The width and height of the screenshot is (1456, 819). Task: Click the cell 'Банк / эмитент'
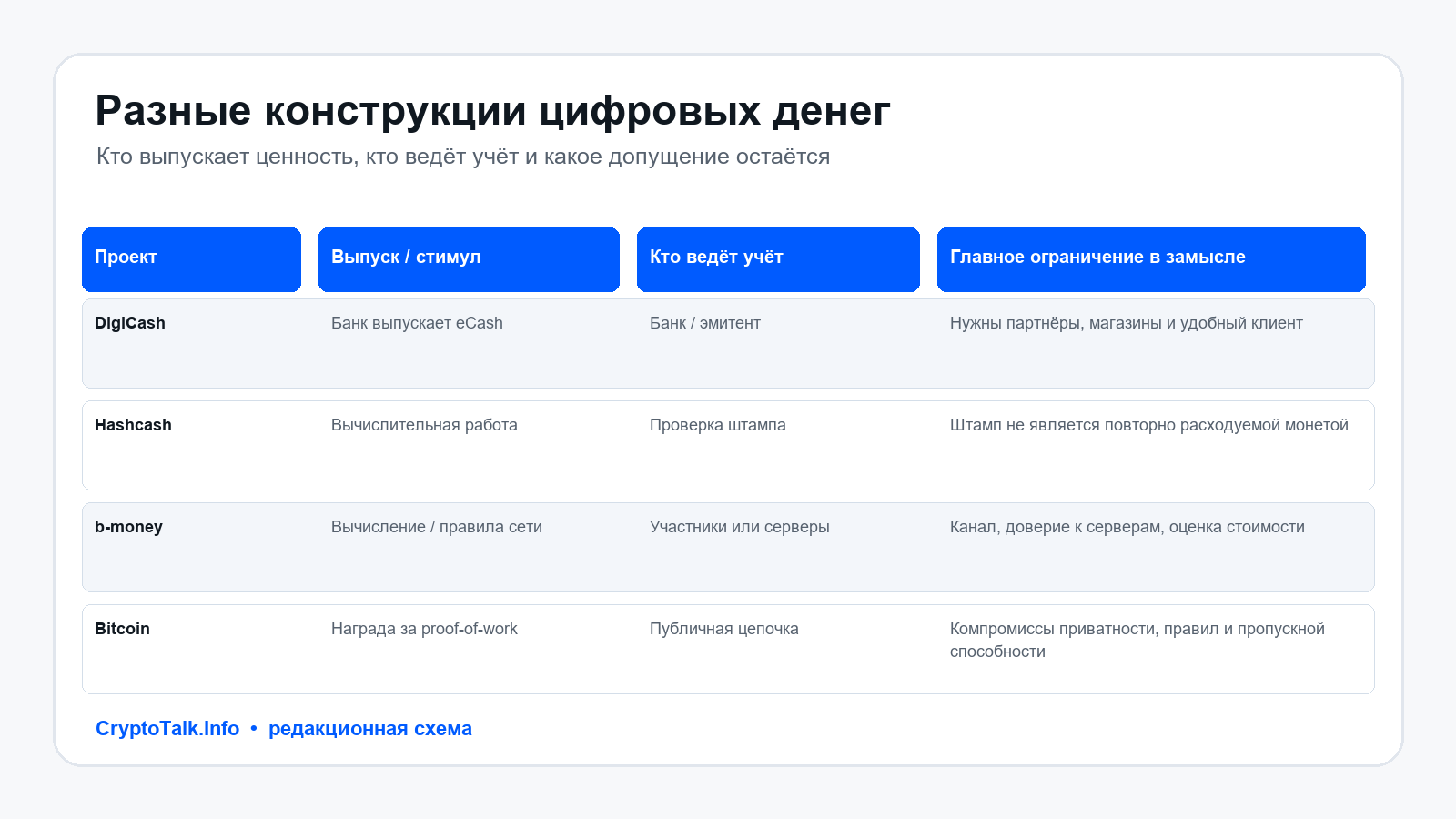pyautogui.click(x=705, y=323)
